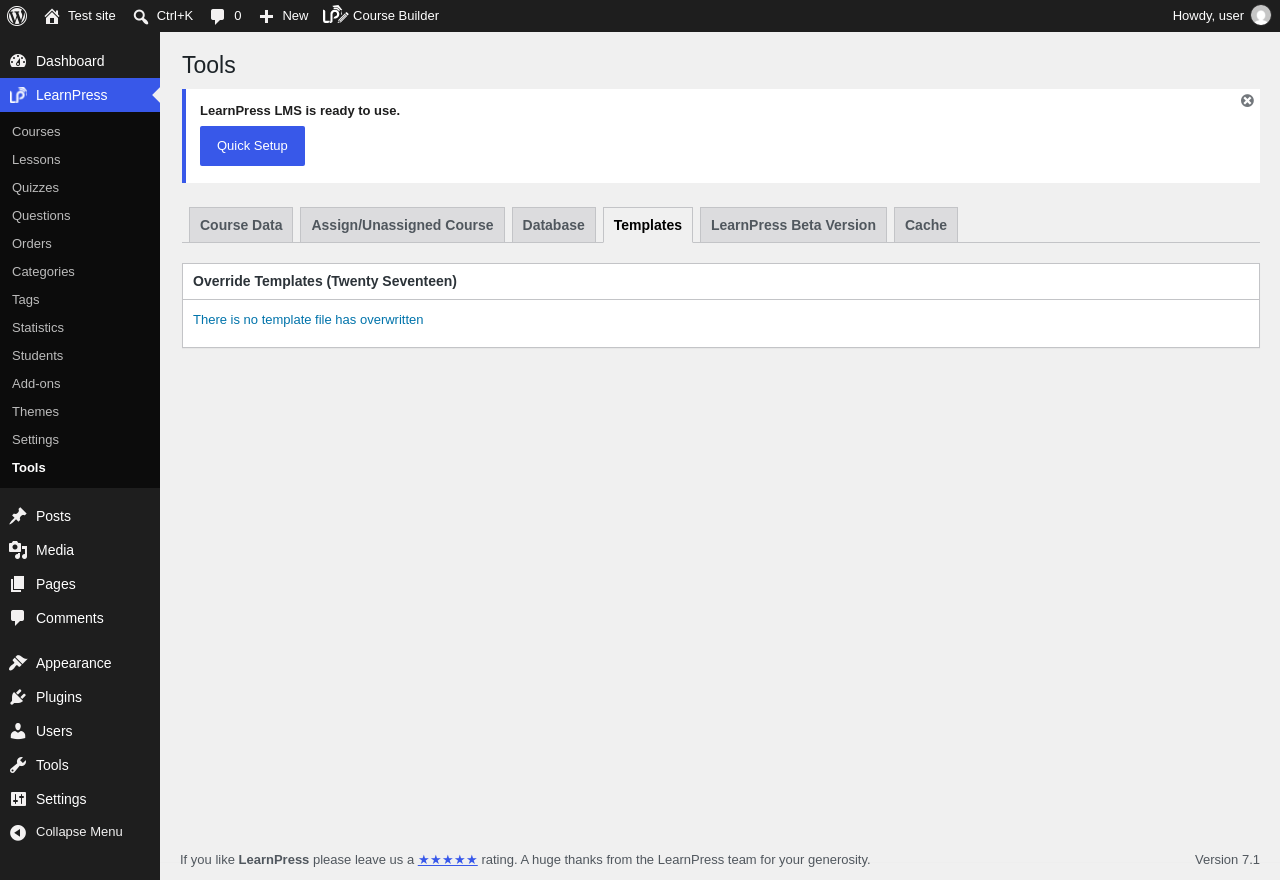Open the Posts menu label
Screen dimensions: 1280x880
[53, 516]
